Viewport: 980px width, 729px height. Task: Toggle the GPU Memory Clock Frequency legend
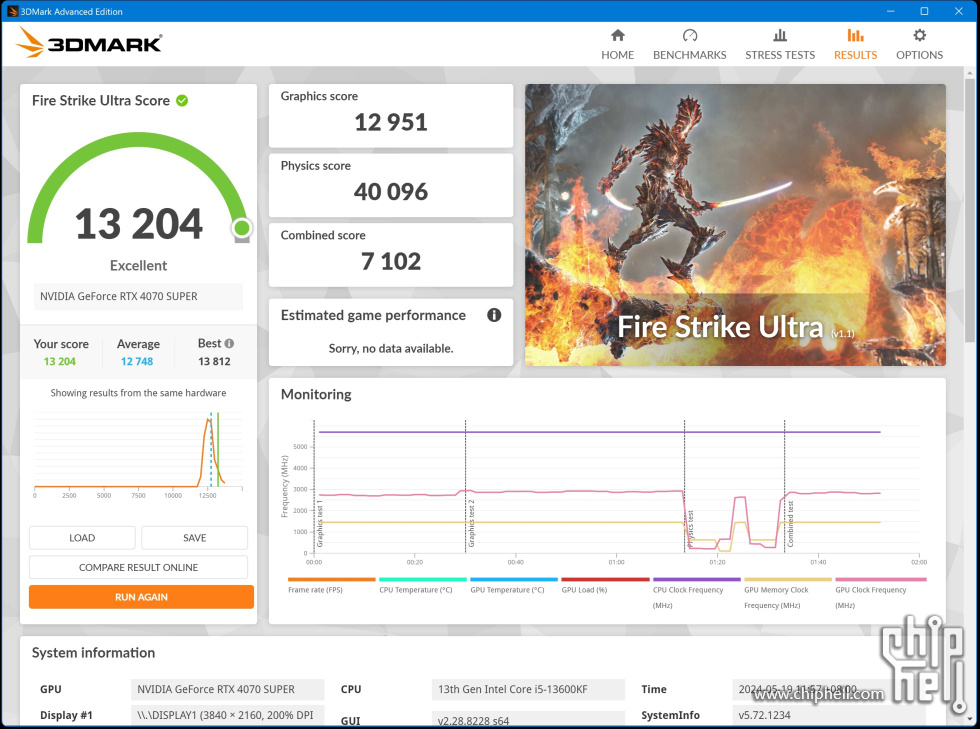click(788, 593)
